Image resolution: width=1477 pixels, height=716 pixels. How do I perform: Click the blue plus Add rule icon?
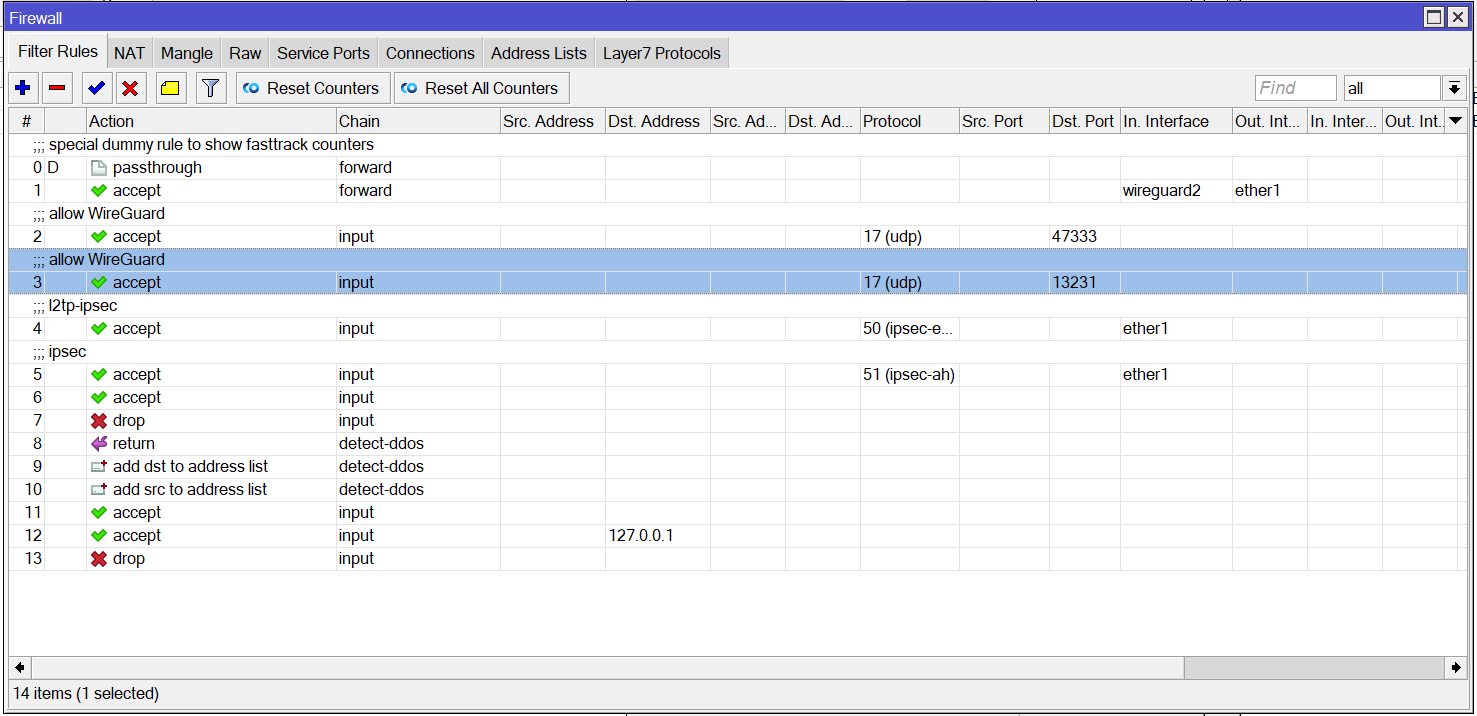(x=23, y=88)
